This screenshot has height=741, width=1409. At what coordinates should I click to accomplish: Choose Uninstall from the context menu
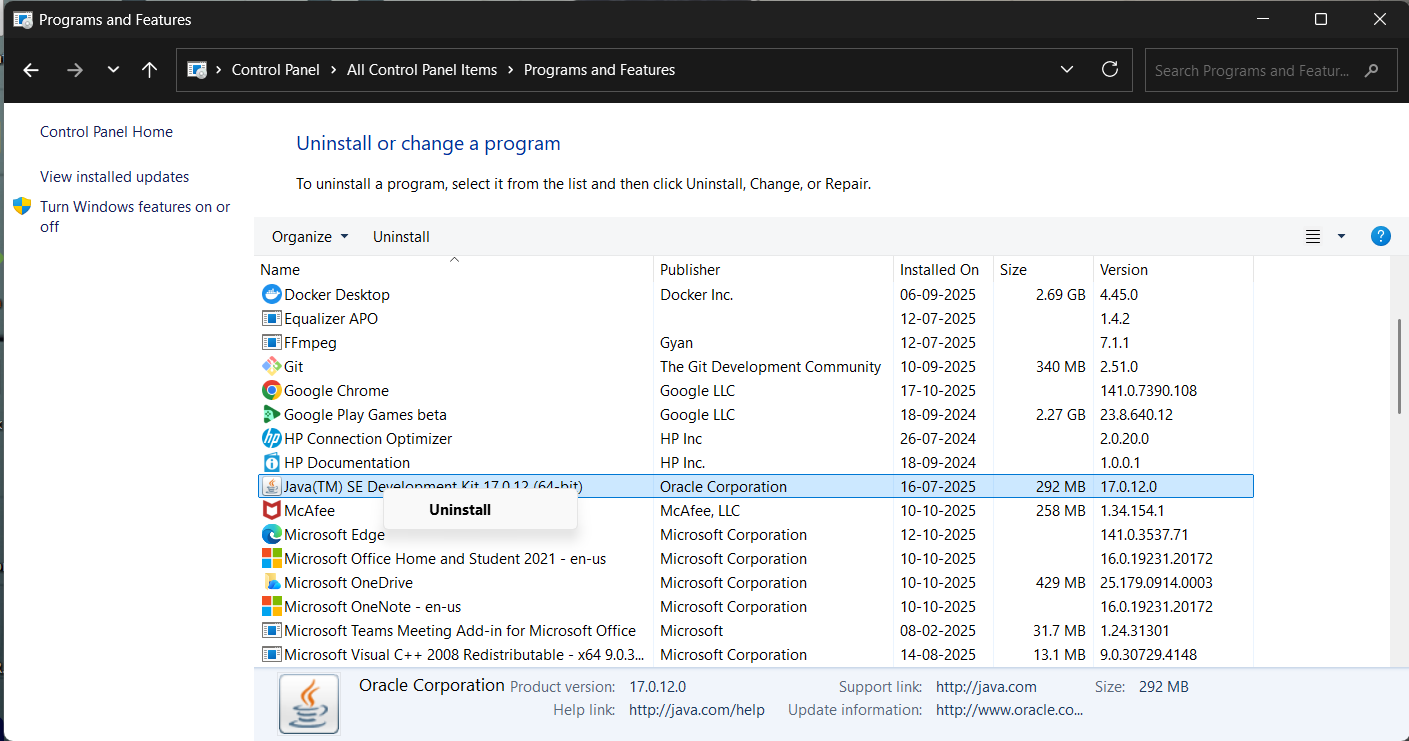(x=459, y=509)
